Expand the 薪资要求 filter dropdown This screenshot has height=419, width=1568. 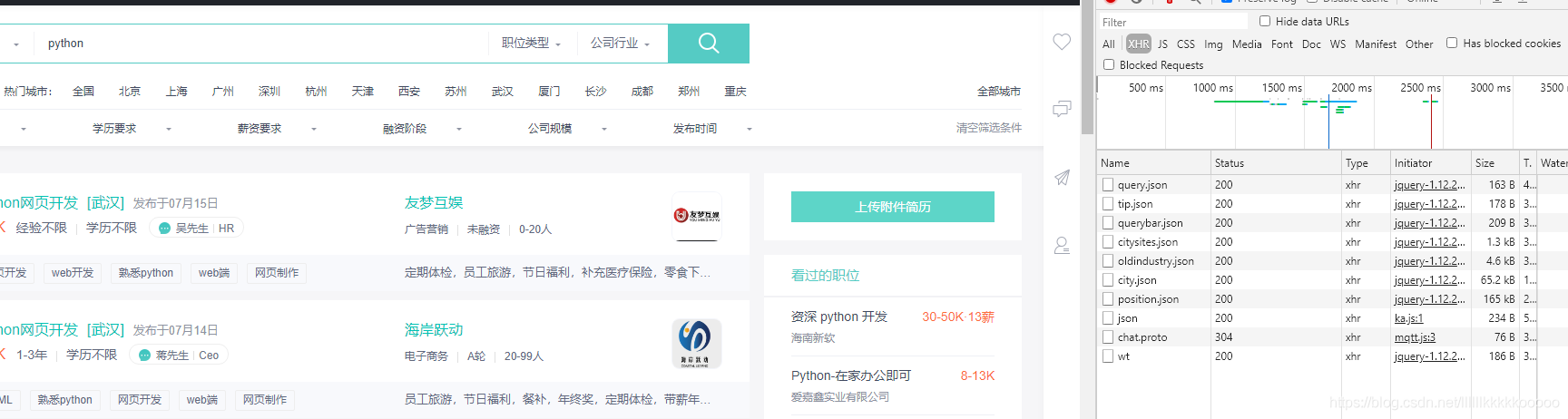click(277, 129)
